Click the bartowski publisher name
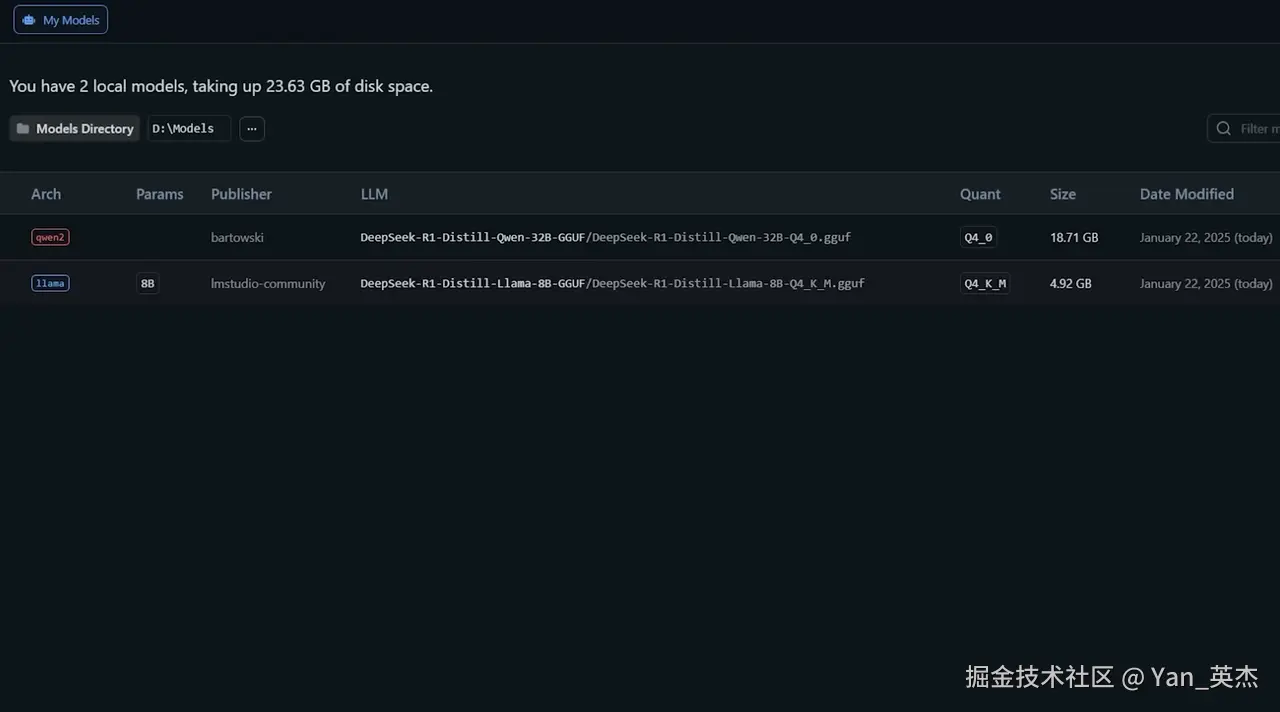This screenshot has width=1280, height=712. [x=237, y=238]
